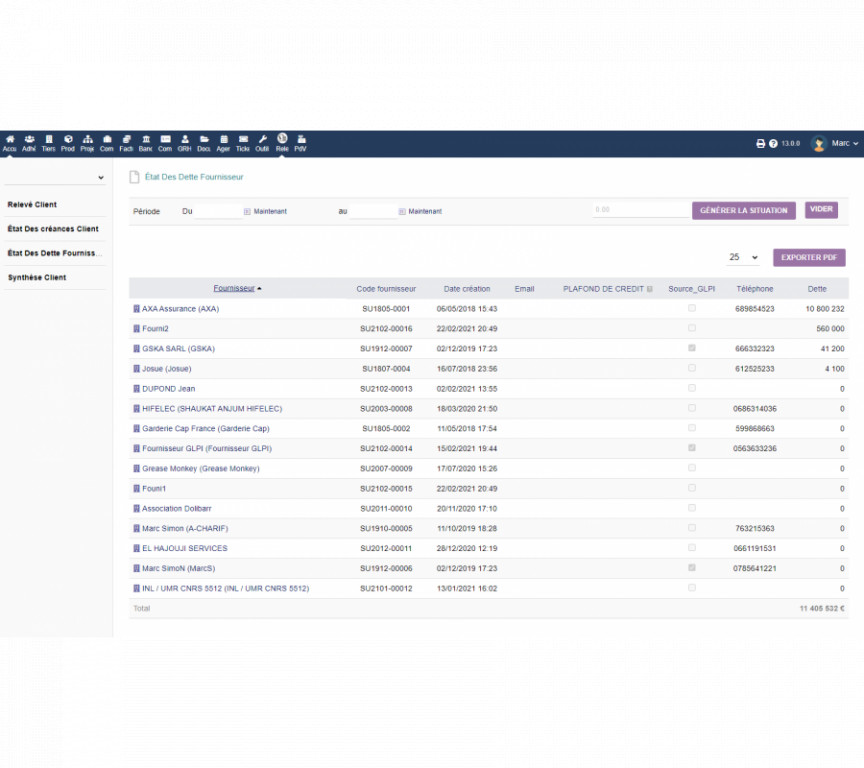This screenshot has height=768, width=864.
Task: Click the help question mark icon
Action: point(773,144)
